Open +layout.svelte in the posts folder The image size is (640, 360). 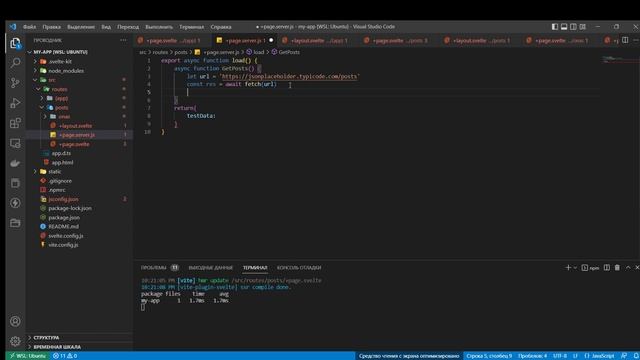pyautogui.click(x=76, y=126)
